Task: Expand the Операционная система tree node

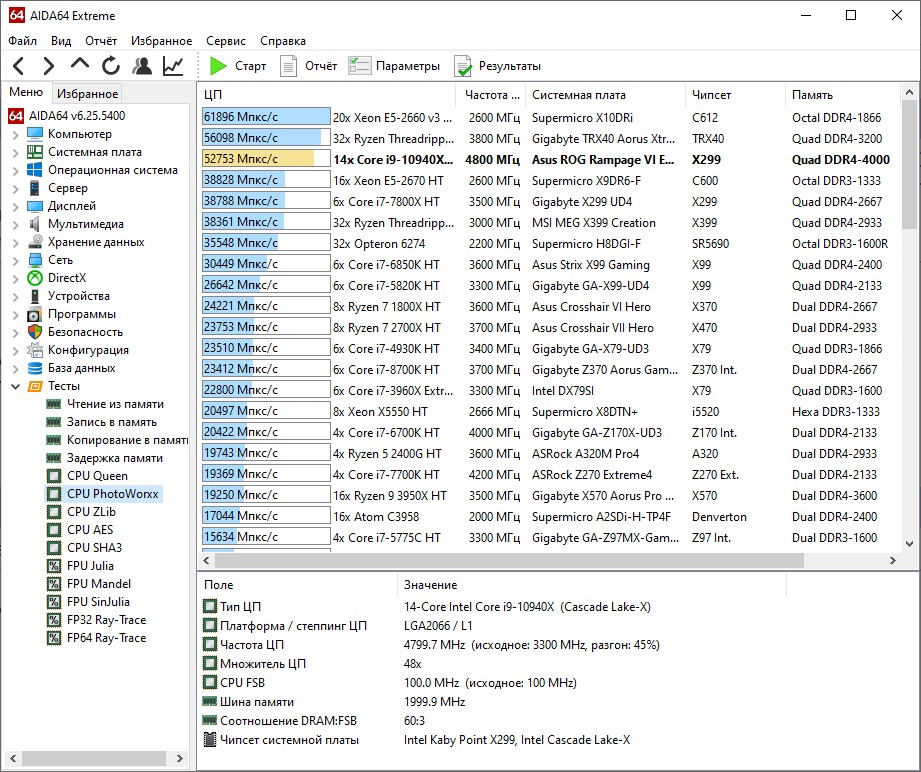Action: (16, 170)
